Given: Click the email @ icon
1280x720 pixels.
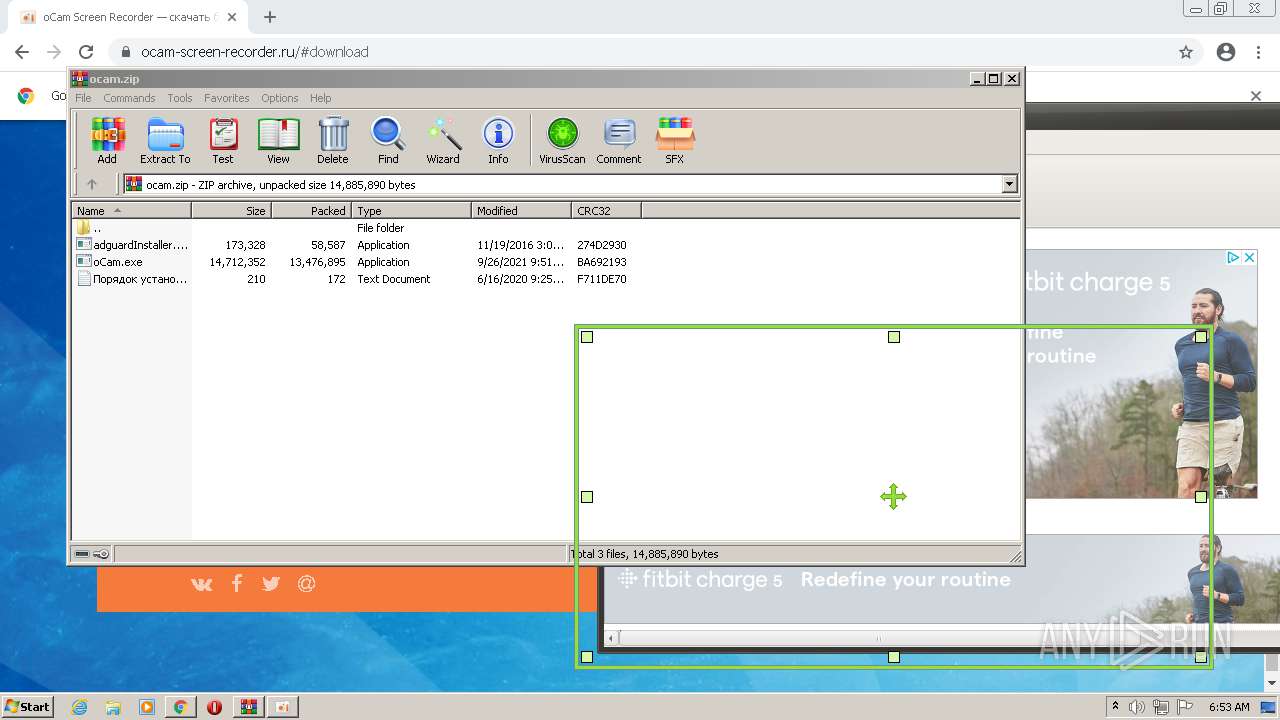Looking at the screenshot, I should click(x=307, y=583).
